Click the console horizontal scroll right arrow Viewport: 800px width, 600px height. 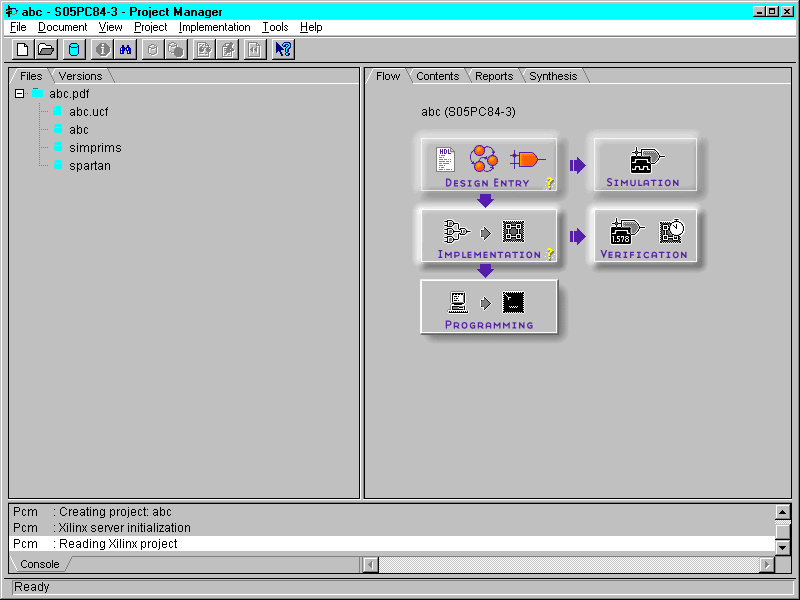tap(766, 564)
